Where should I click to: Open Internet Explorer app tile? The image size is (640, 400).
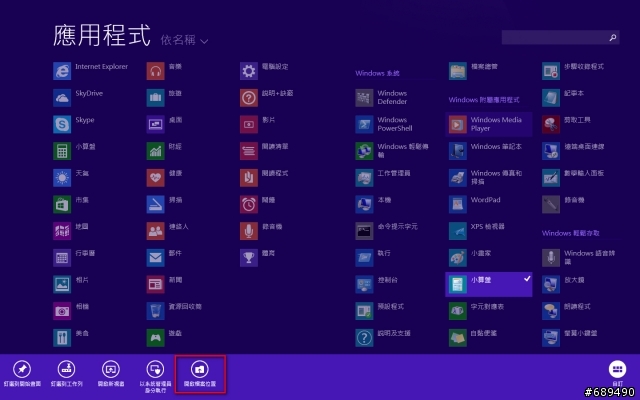tap(91, 71)
